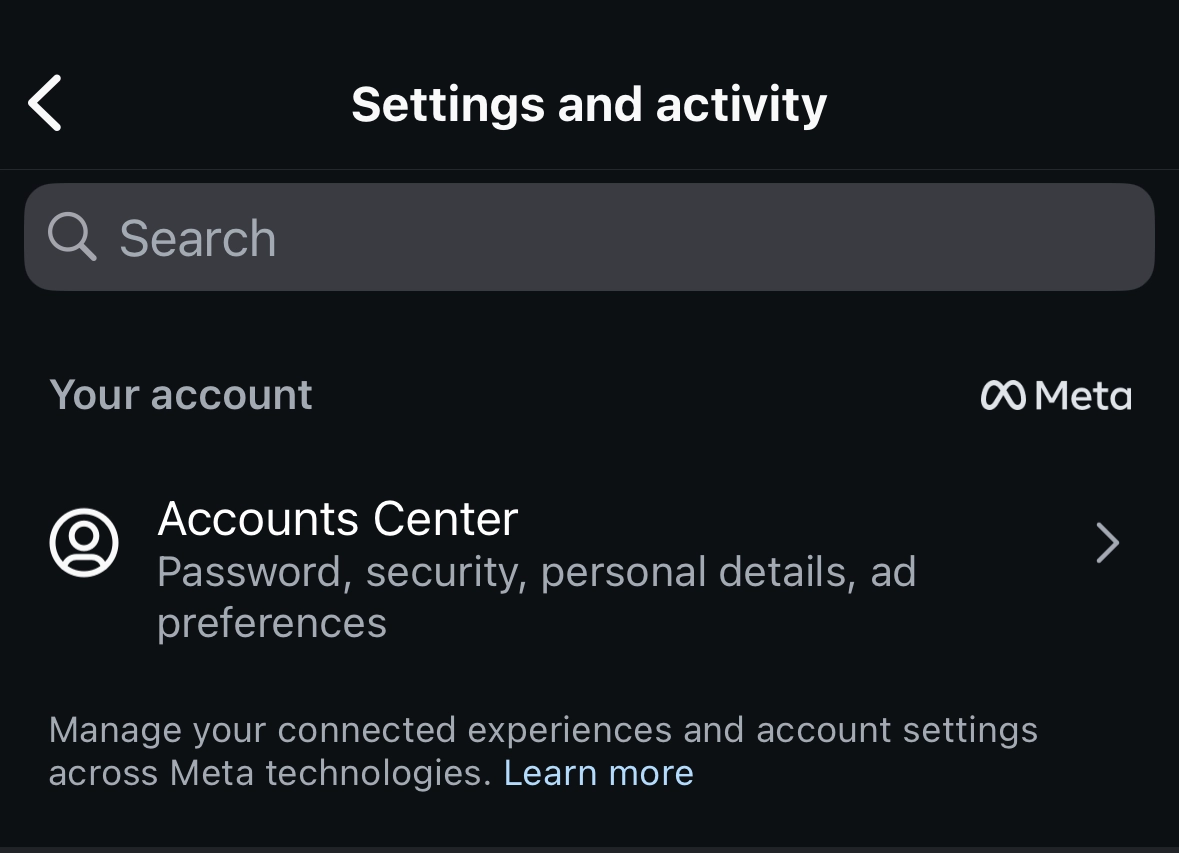Click the account settings words in description
This screenshot has width=1179, height=853.
tap(896, 730)
